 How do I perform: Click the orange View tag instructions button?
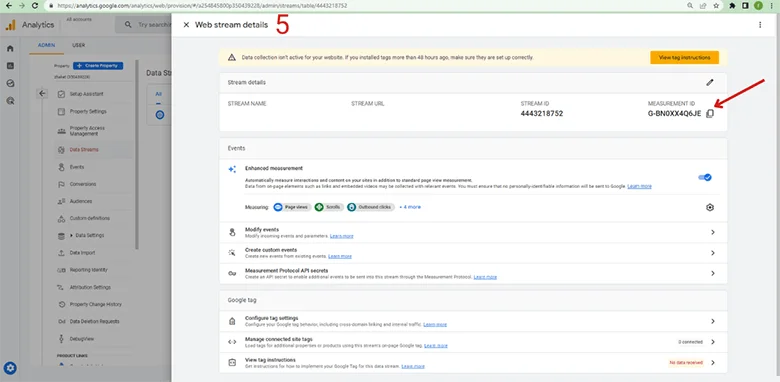point(684,58)
